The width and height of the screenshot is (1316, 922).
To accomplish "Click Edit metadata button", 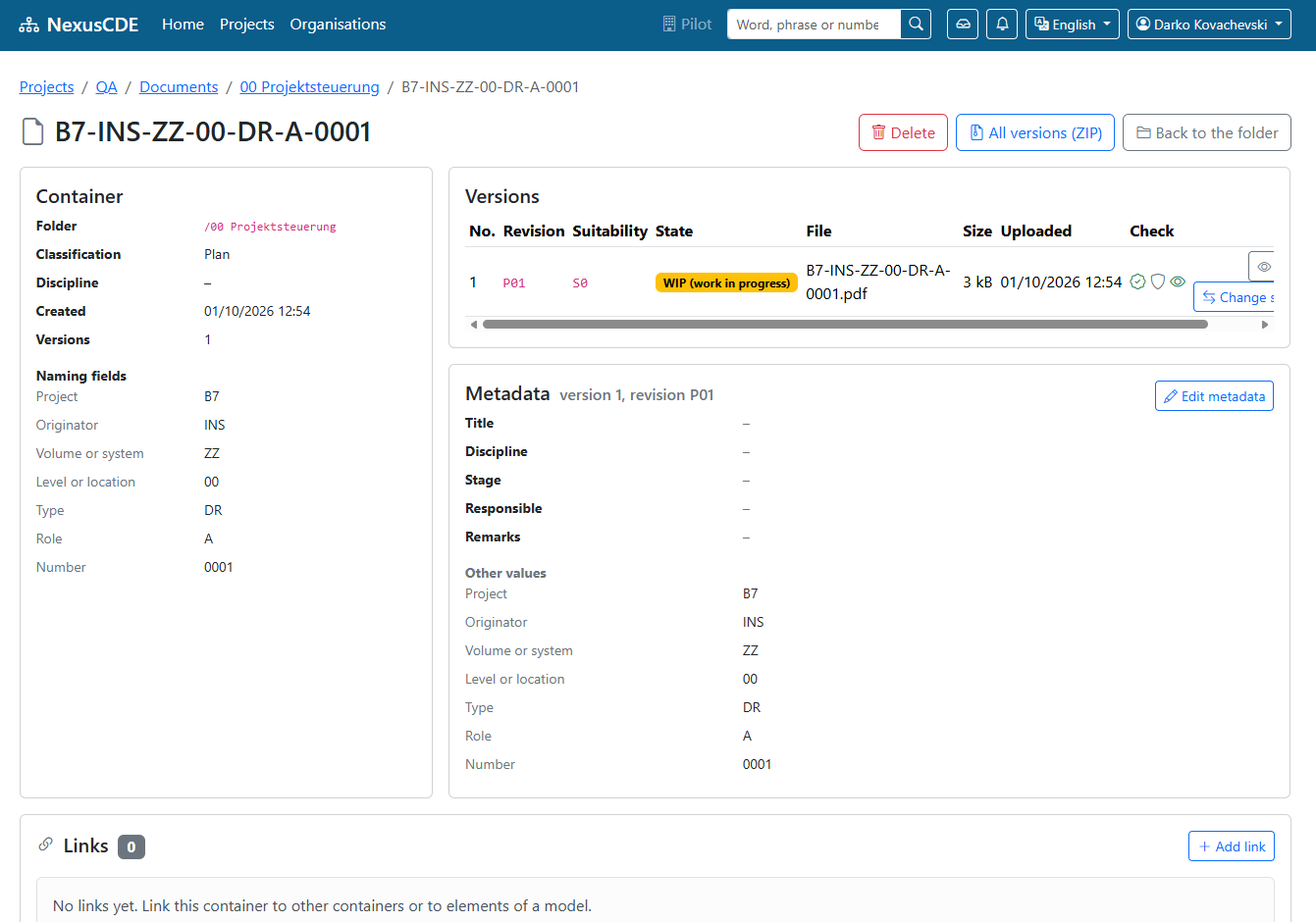I will 1214,396.
